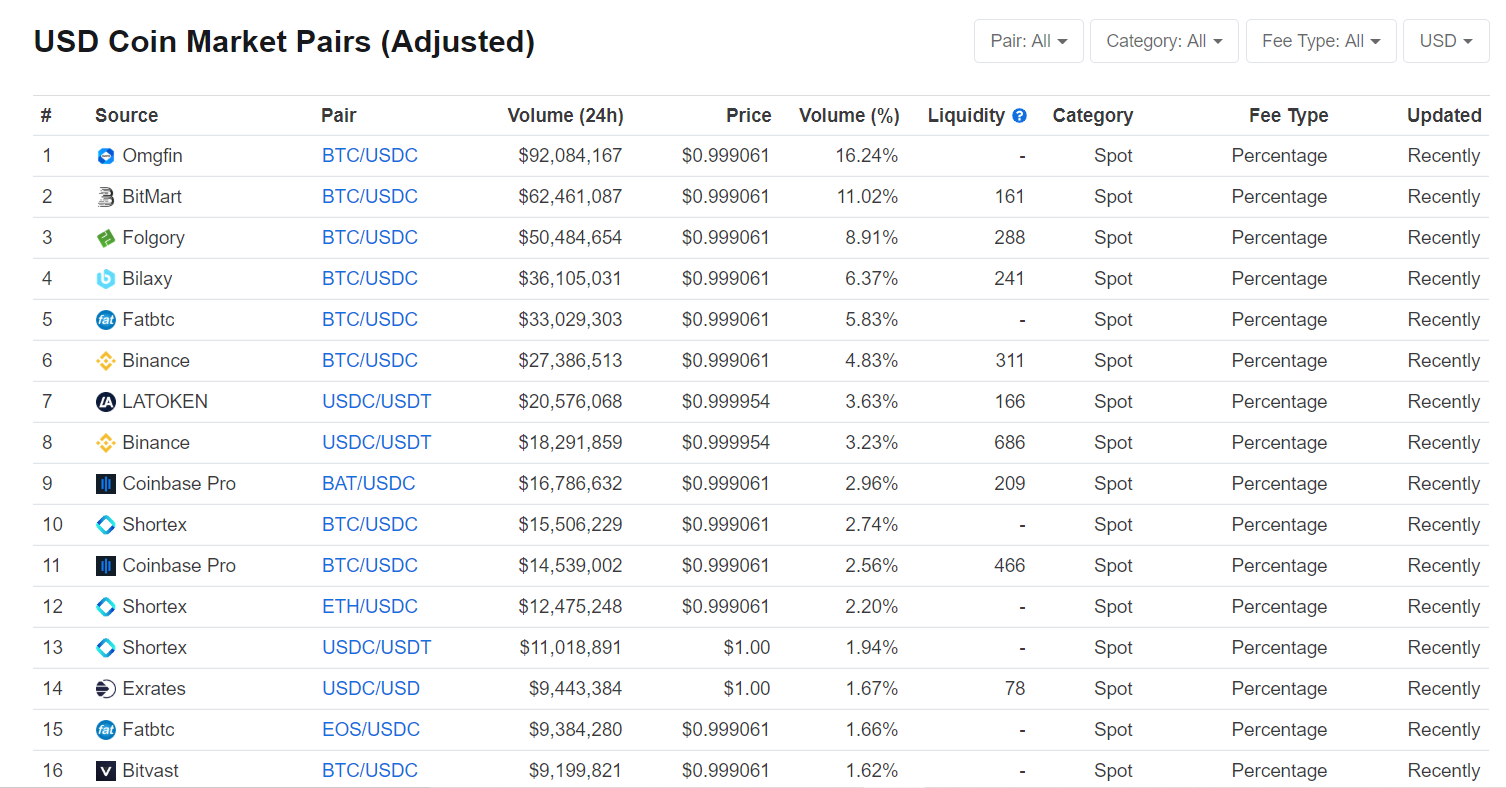This screenshot has height=788, width=1506.
Task: Sort by the Updated column header
Action: pyautogui.click(x=1444, y=116)
